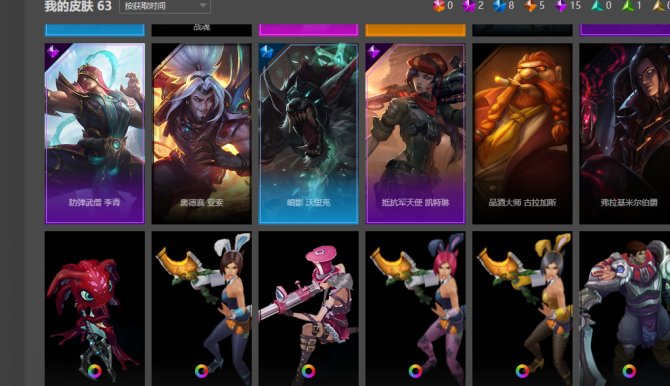Viewport: 670px width, 386px height.
Task: Open chroma wheel on the red squid creature card
Action: tap(94, 371)
